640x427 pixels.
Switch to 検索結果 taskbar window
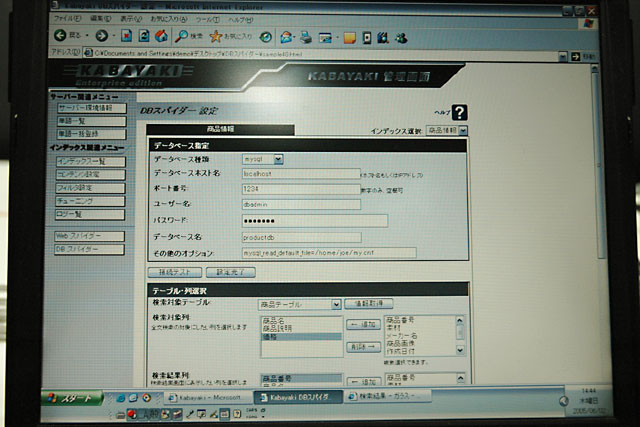click(x=388, y=396)
